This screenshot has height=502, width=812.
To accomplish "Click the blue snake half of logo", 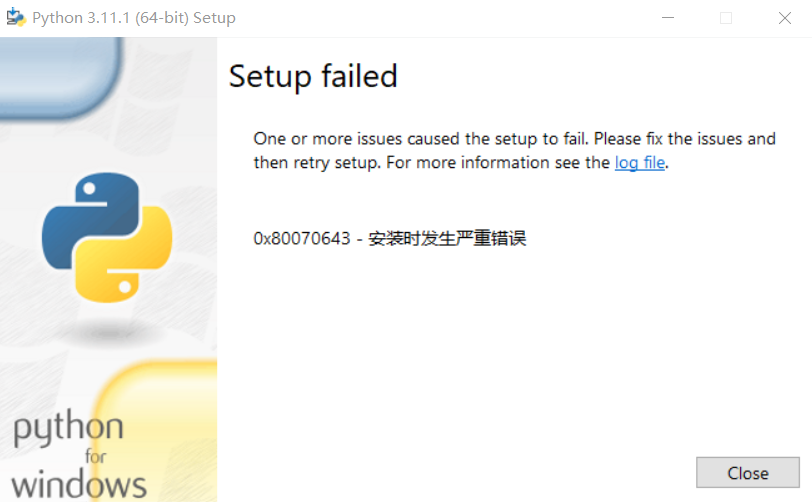I will 91,218.
